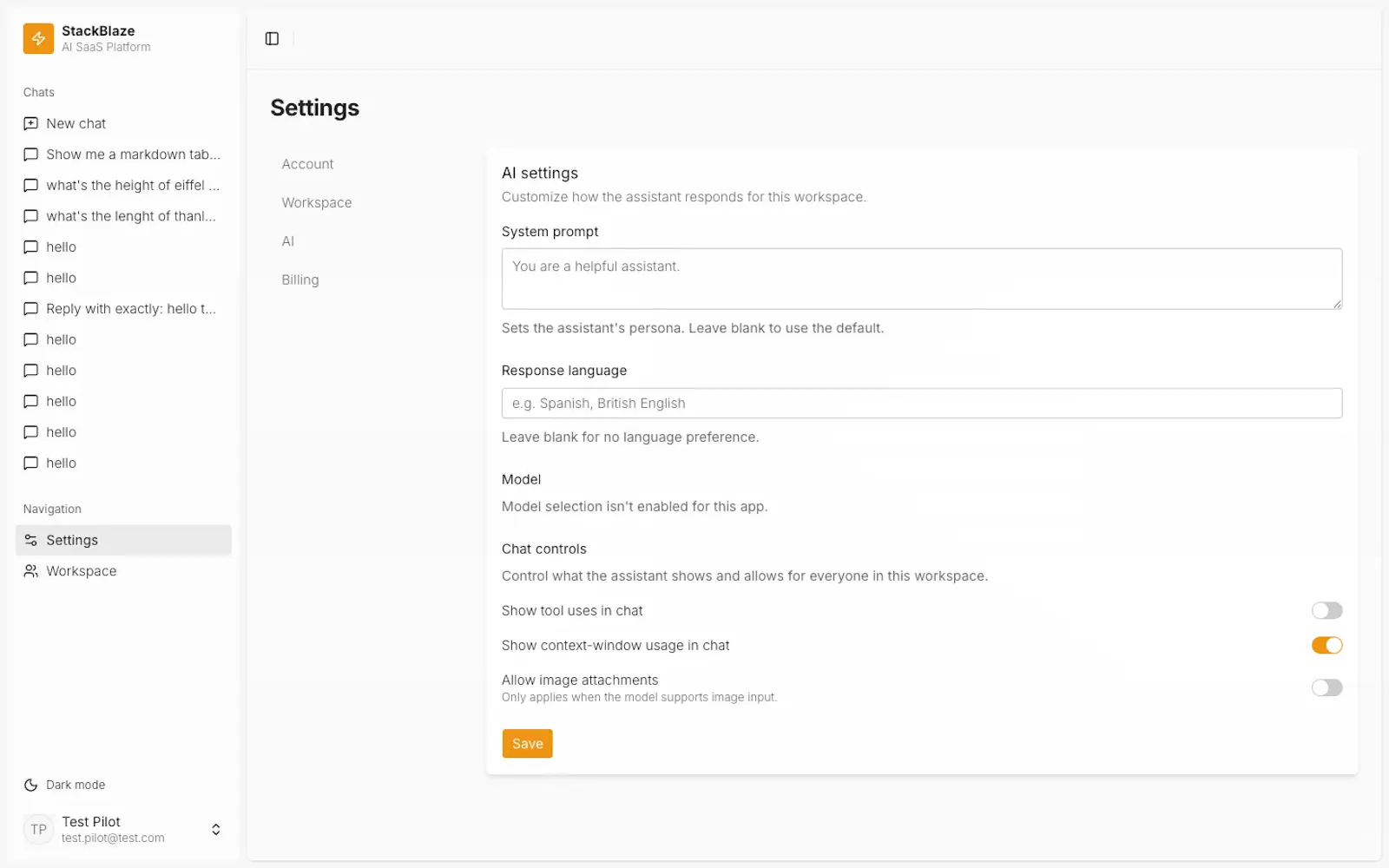Click the 'AI settings' heading
This screenshot has width=1389, height=868.
[540, 173]
